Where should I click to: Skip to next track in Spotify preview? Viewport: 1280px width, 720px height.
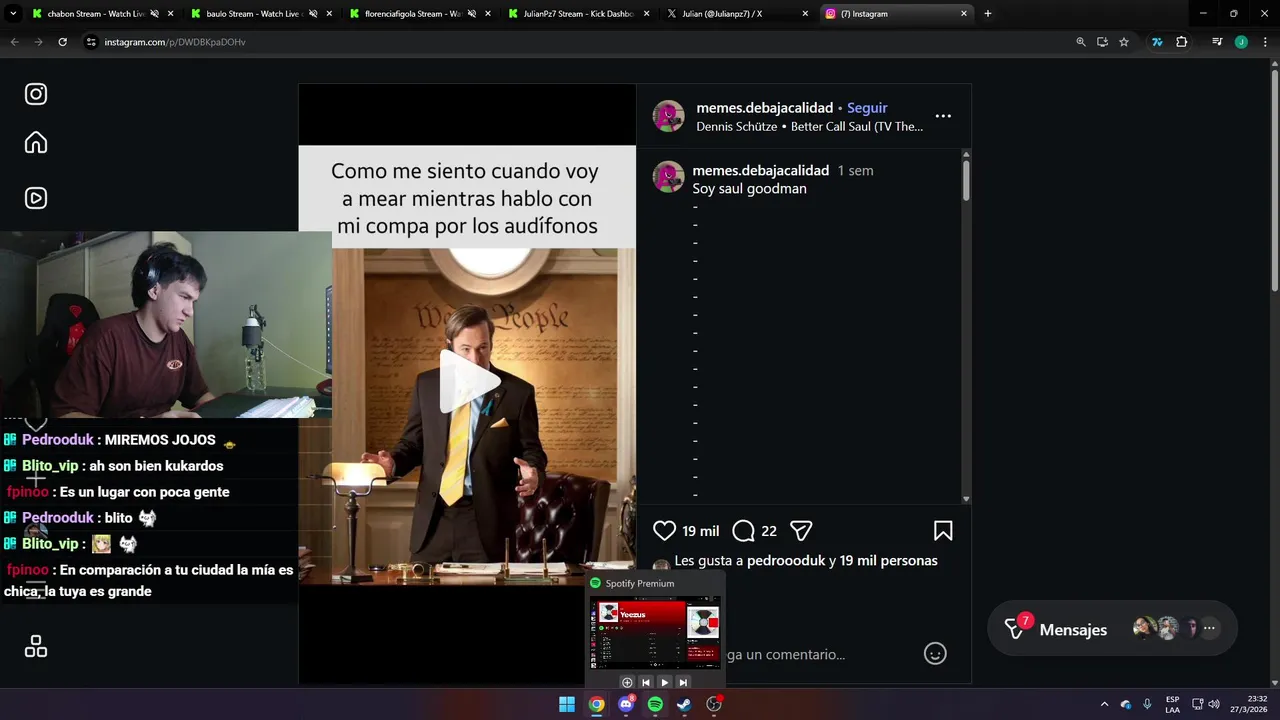click(x=683, y=682)
